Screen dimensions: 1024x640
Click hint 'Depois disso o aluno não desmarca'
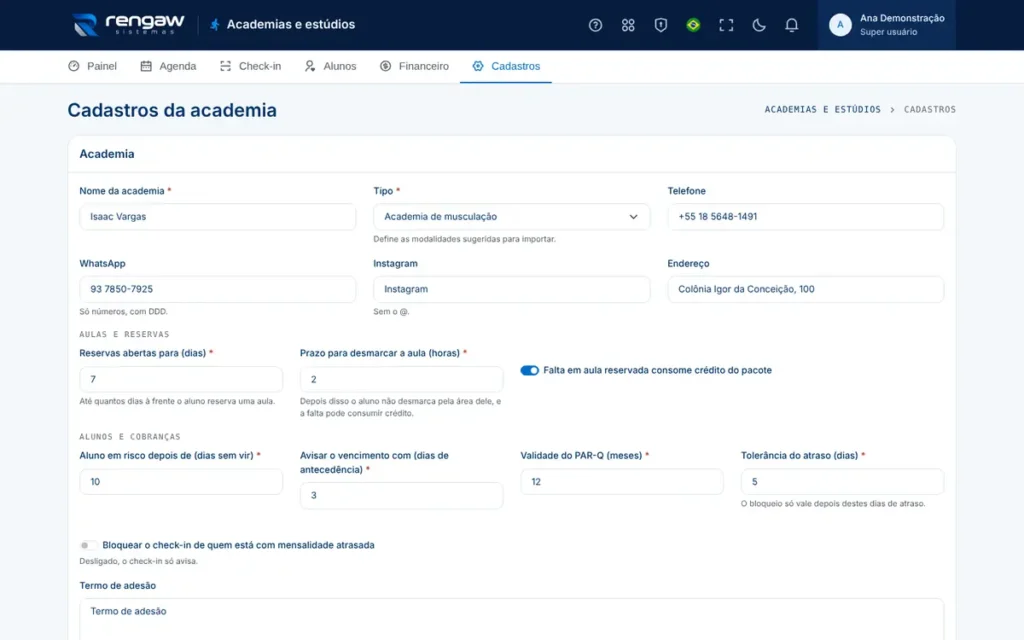[400, 408]
